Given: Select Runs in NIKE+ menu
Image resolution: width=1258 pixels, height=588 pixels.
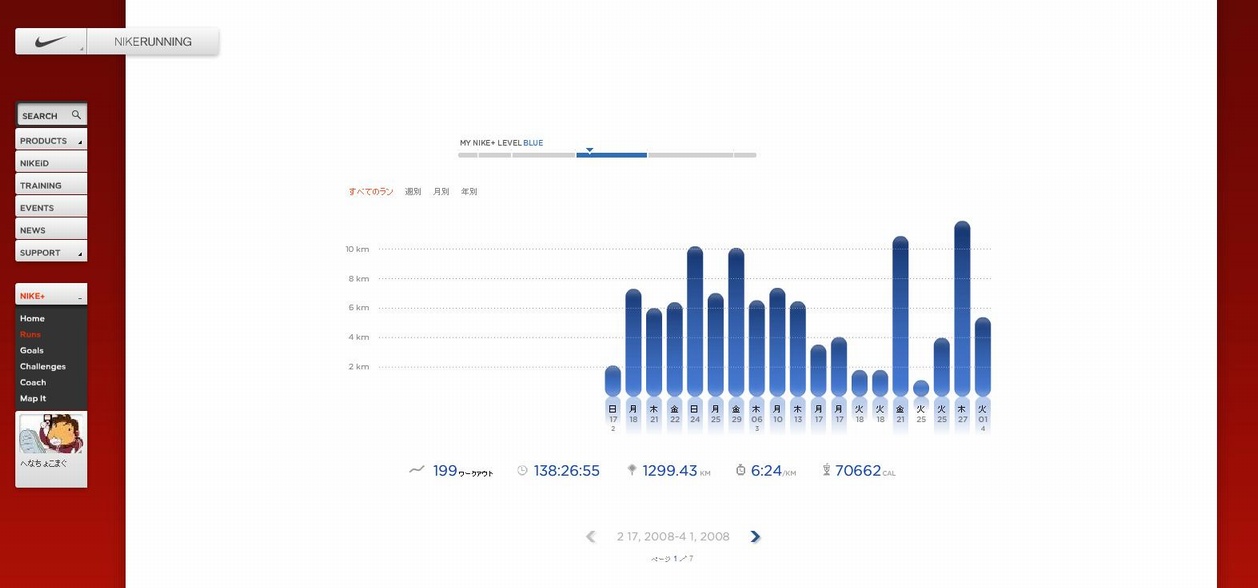Looking at the screenshot, I should 30,334.
